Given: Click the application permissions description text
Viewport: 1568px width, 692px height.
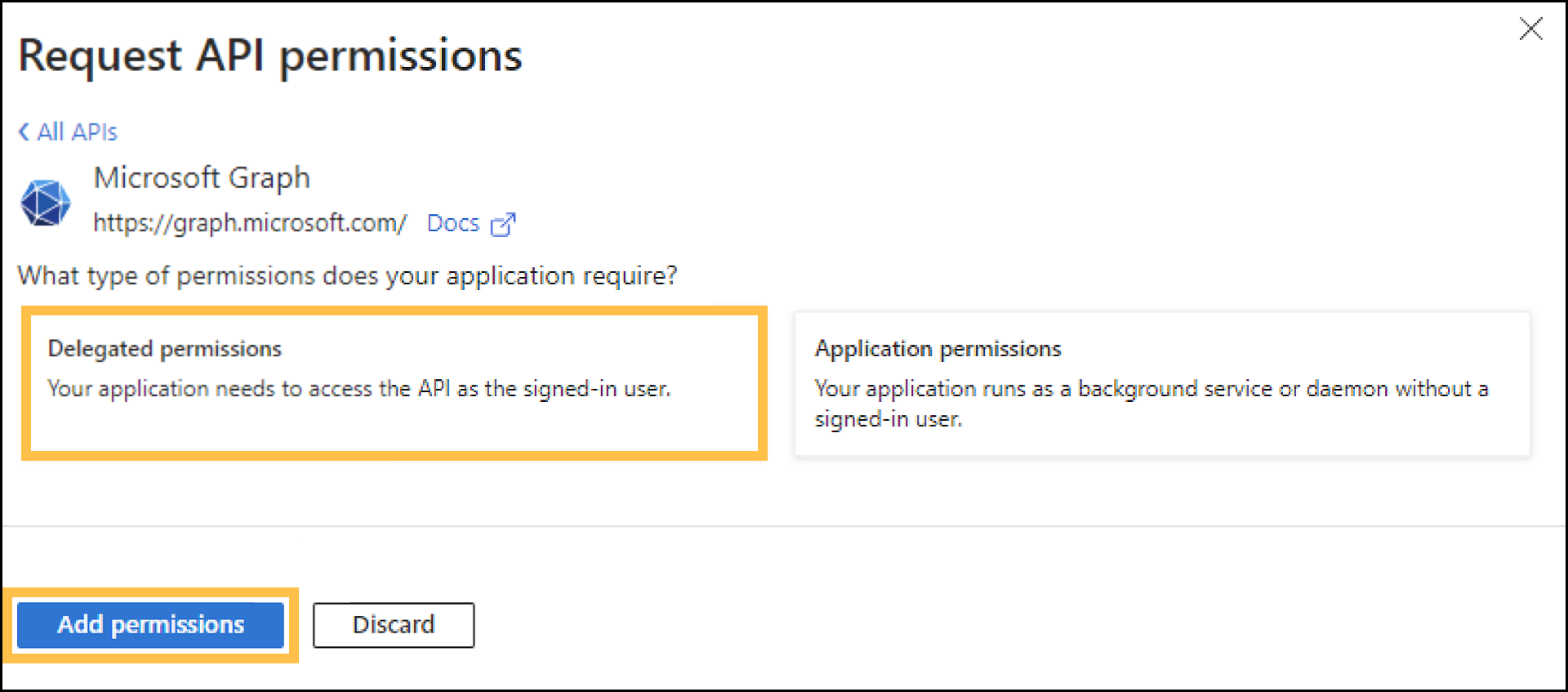Looking at the screenshot, I should point(1150,404).
